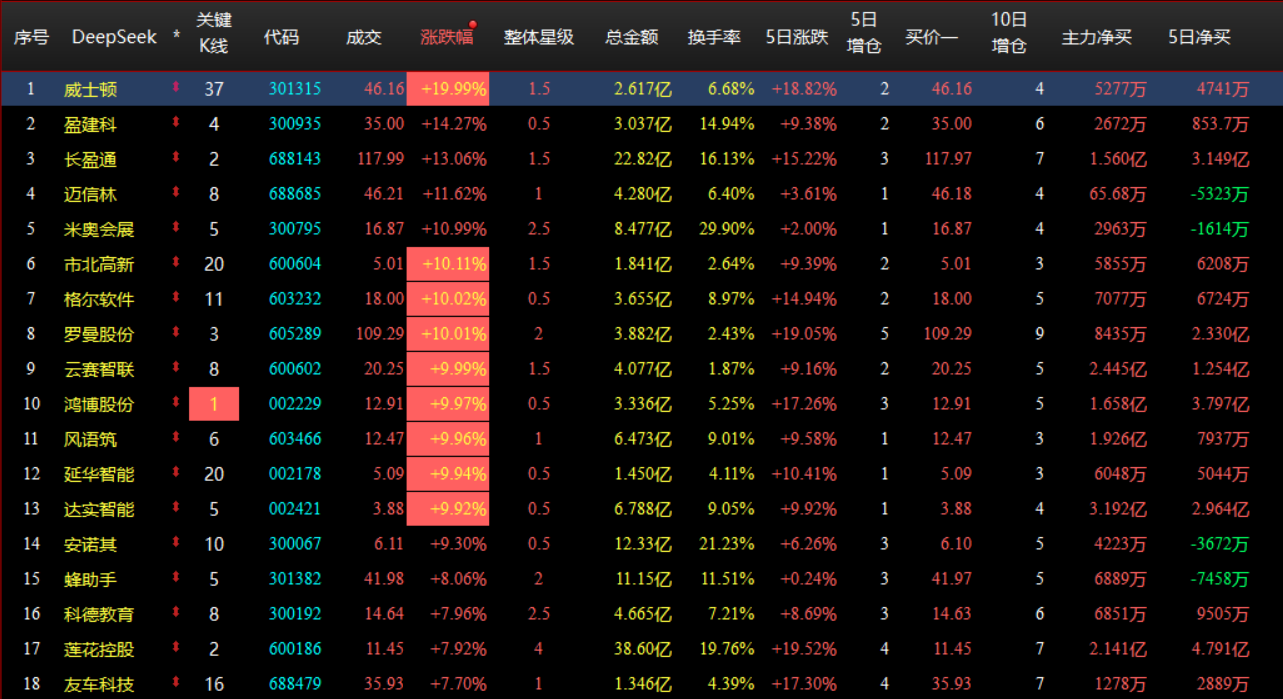Click the 9505万 five-day net buy cell
This screenshot has width=1283, height=699.
(x=1222, y=614)
